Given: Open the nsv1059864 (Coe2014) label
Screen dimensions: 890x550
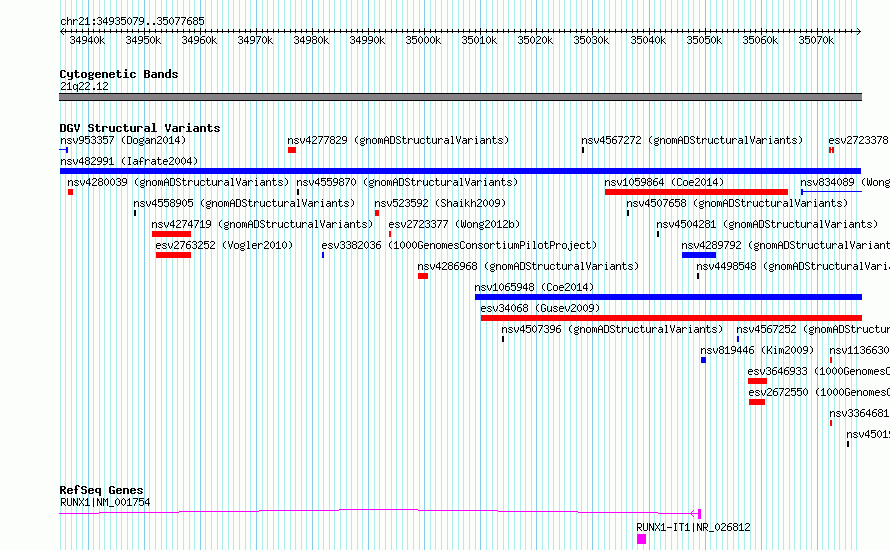Looking at the screenshot, I should [664, 182].
